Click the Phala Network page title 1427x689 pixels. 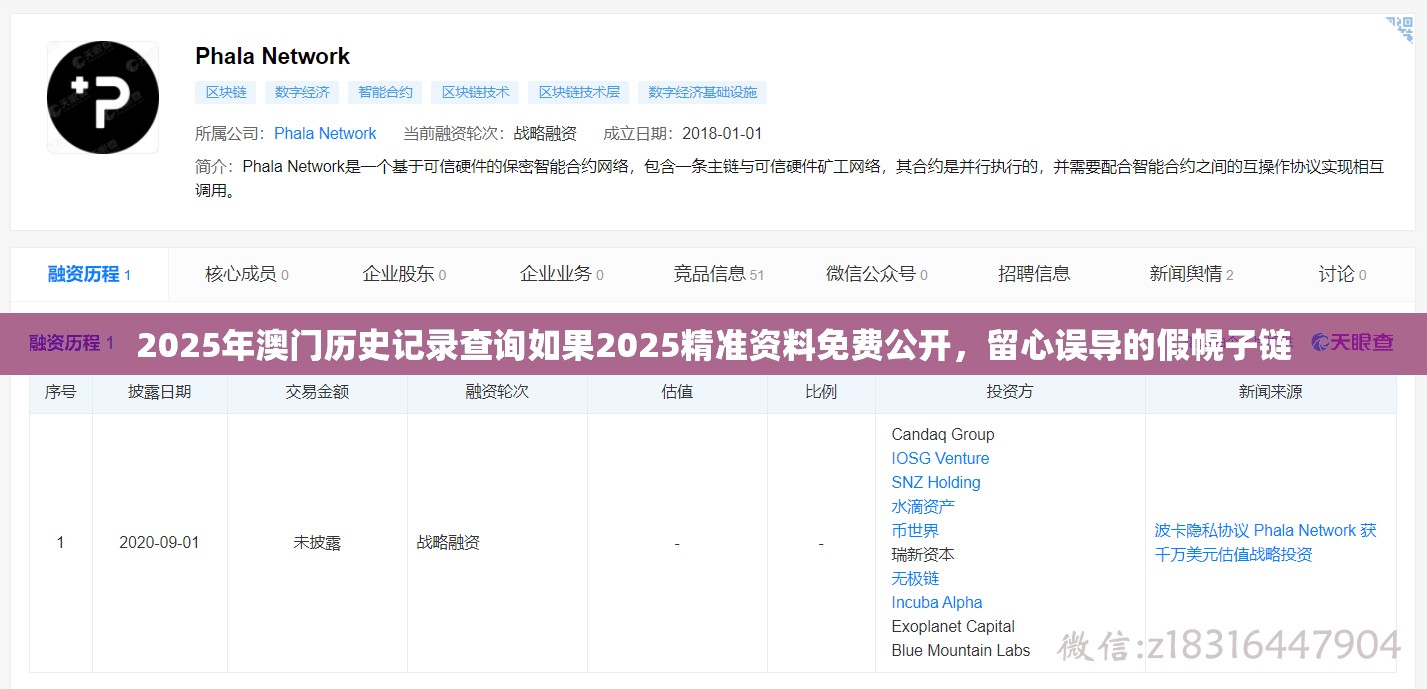tap(272, 56)
